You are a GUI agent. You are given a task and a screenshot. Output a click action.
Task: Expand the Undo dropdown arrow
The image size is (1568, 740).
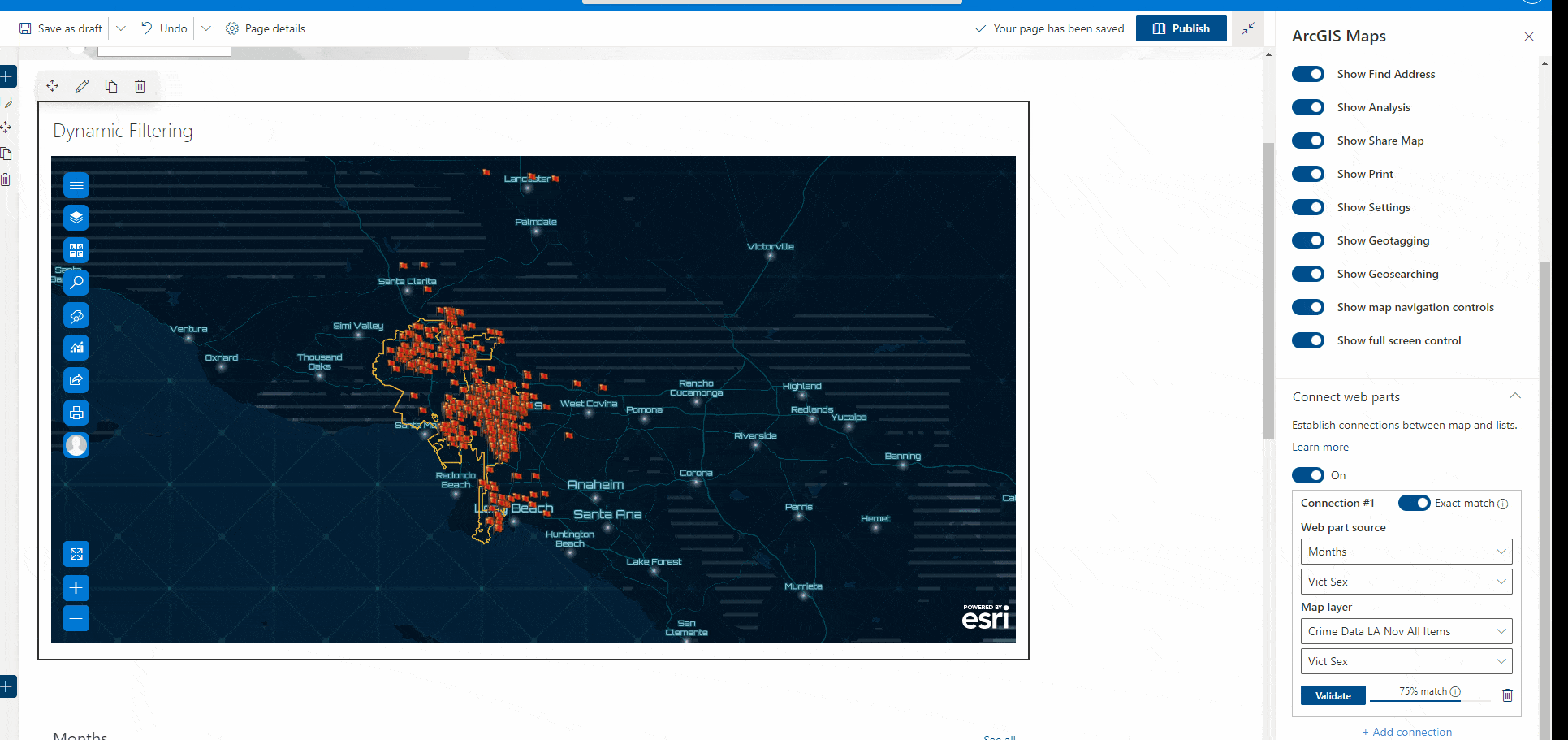tap(206, 28)
